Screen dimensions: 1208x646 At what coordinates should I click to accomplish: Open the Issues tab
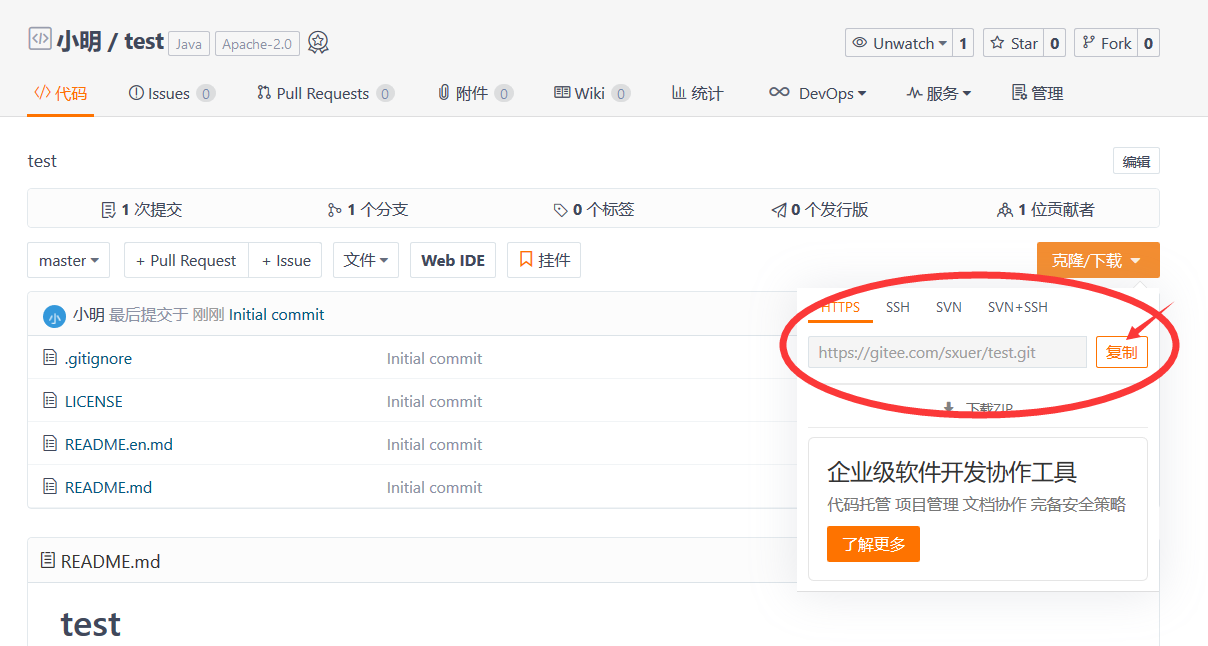[172, 93]
